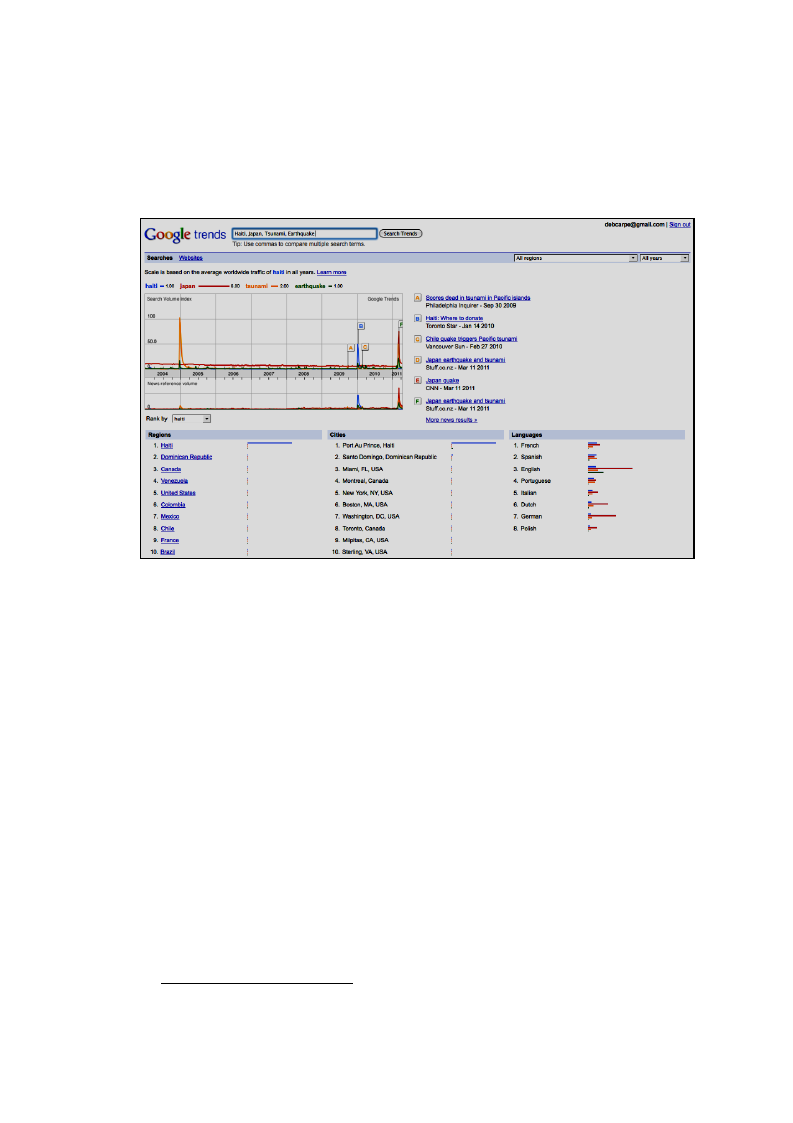Click the A flag marker on the search volume chart

click(x=351, y=347)
